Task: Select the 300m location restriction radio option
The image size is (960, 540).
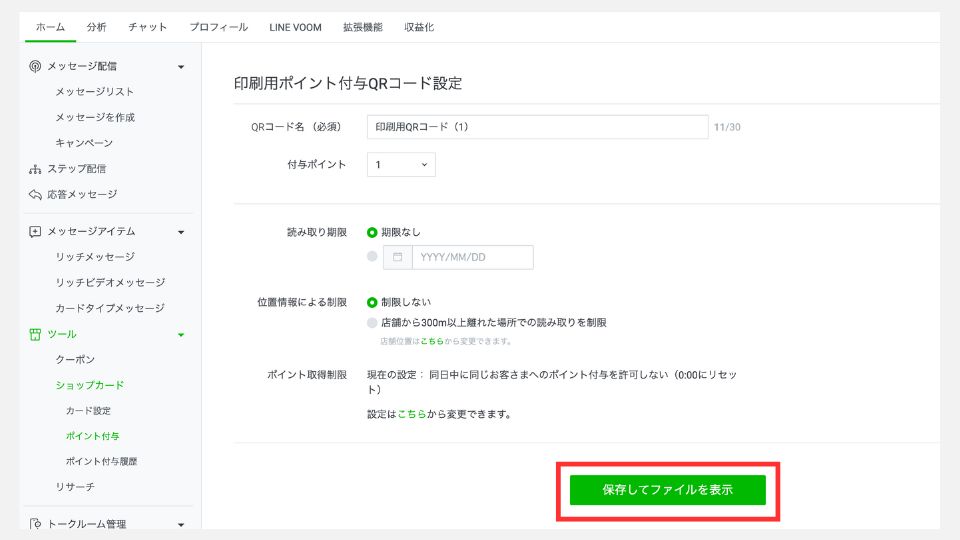Action: [372, 323]
